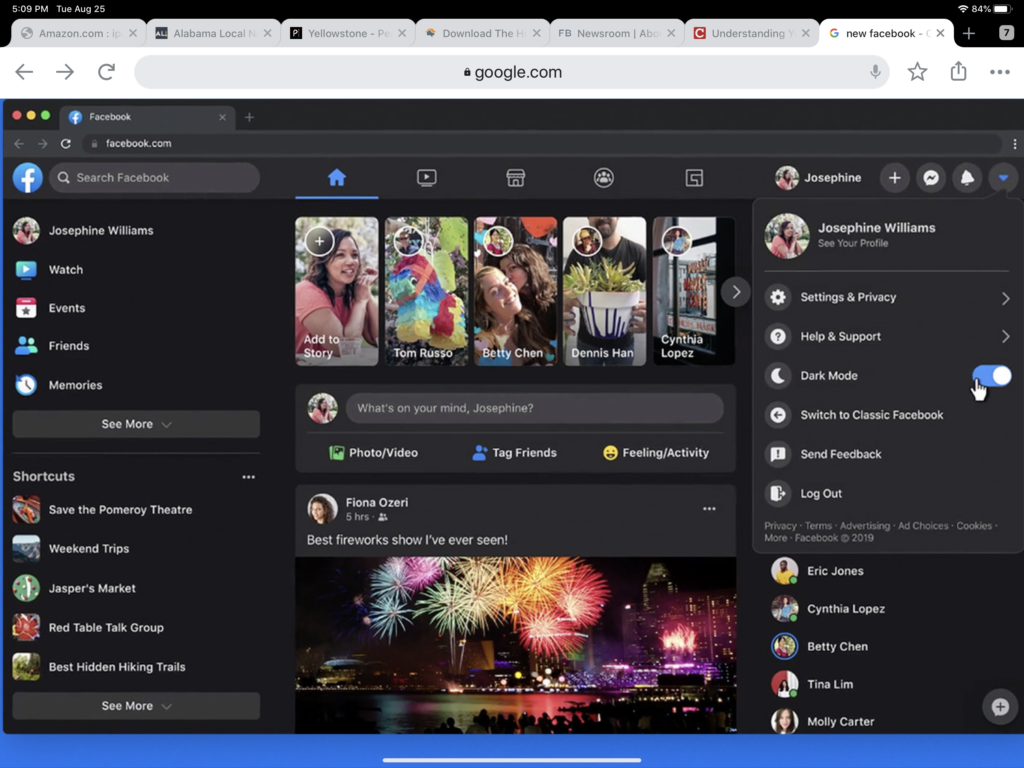Choose Log Out from the menu

(x=821, y=493)
